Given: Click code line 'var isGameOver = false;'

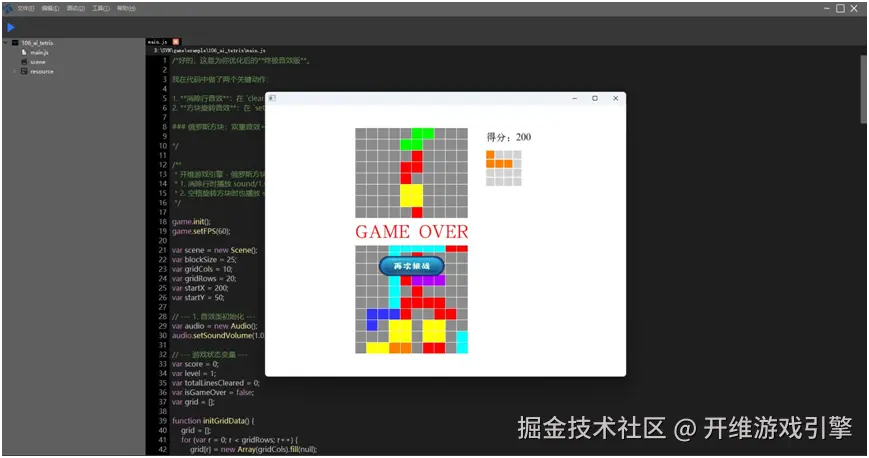Looking at the screenshot, I should pos(213,393).
